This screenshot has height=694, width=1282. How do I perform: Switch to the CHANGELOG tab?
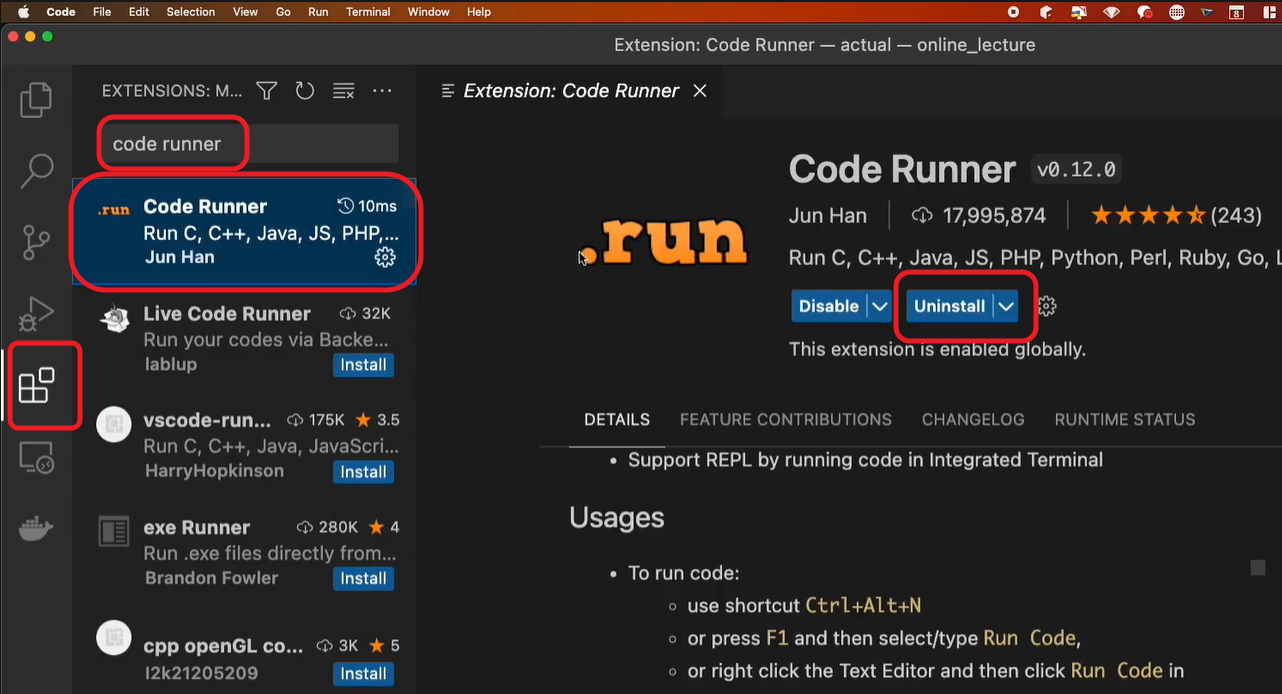pos(973,420)
